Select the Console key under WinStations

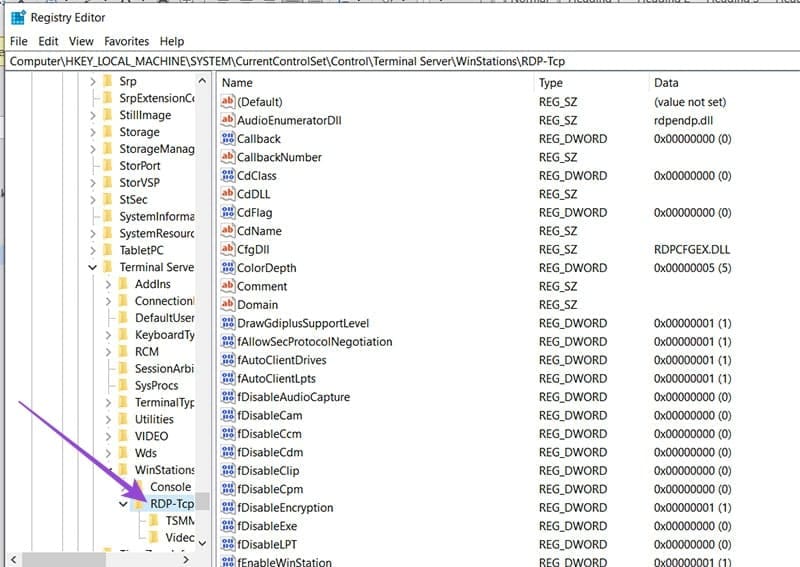tap(170, 486)
